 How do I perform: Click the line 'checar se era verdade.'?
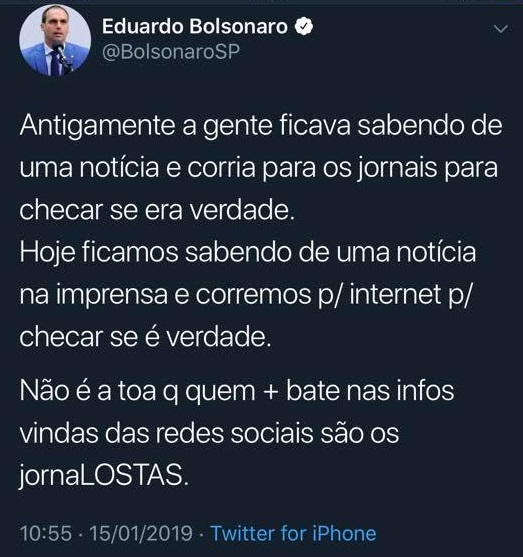point(157,210)
